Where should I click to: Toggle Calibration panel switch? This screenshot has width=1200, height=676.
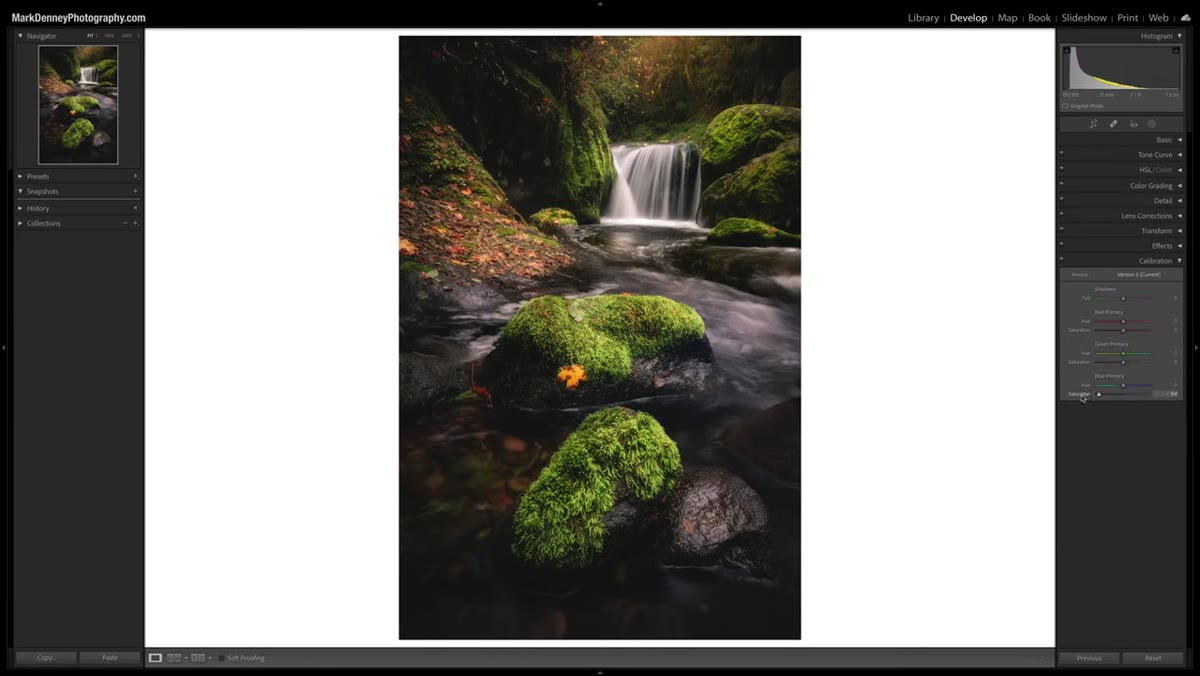coord(1062,260)
